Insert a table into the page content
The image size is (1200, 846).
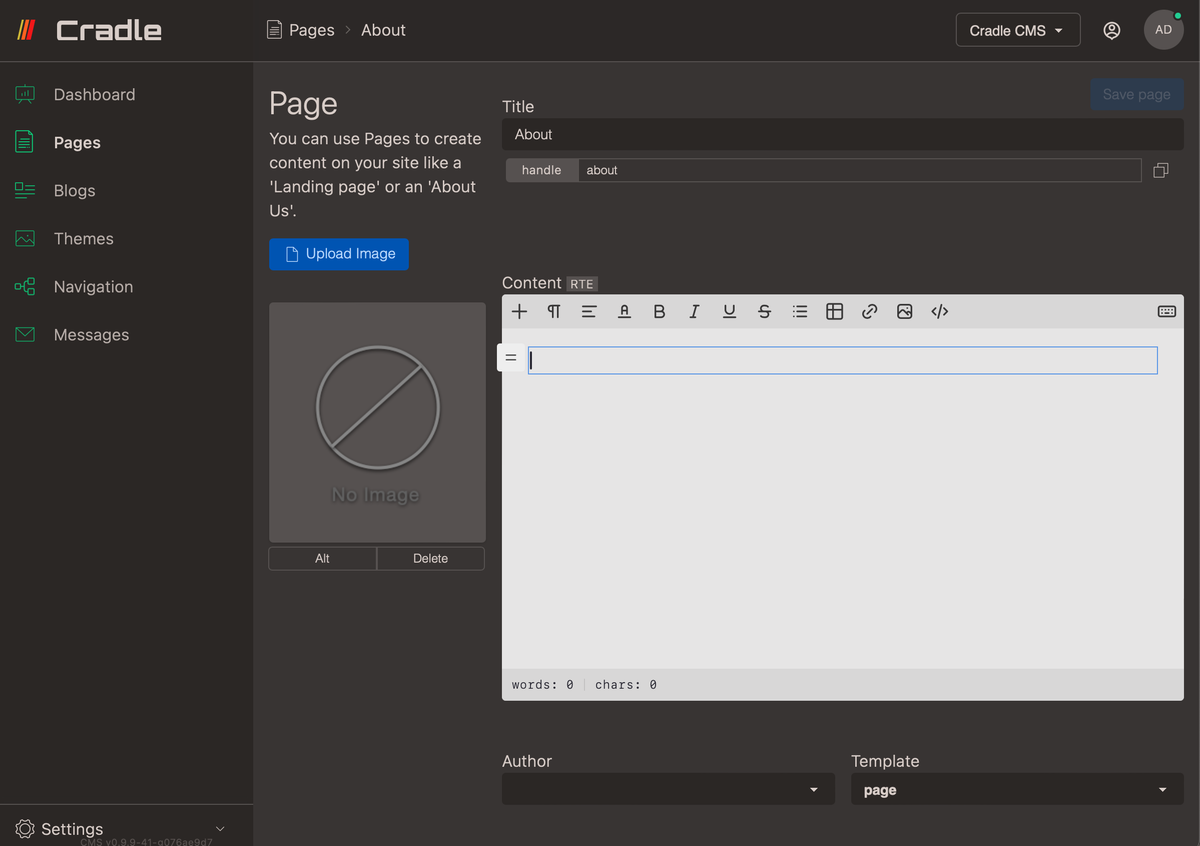click(834, 311)
